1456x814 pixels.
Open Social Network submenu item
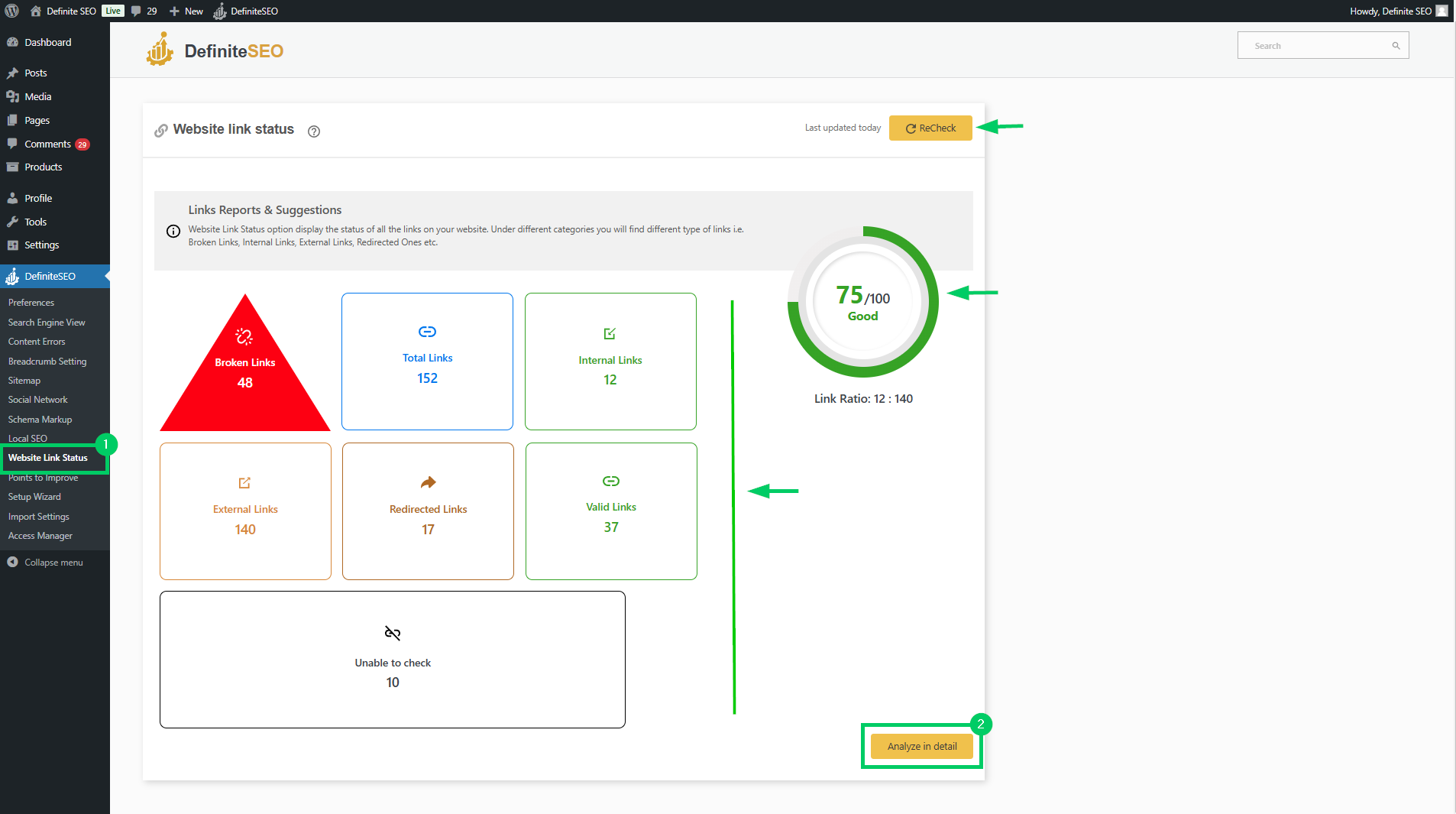[38, 400]
